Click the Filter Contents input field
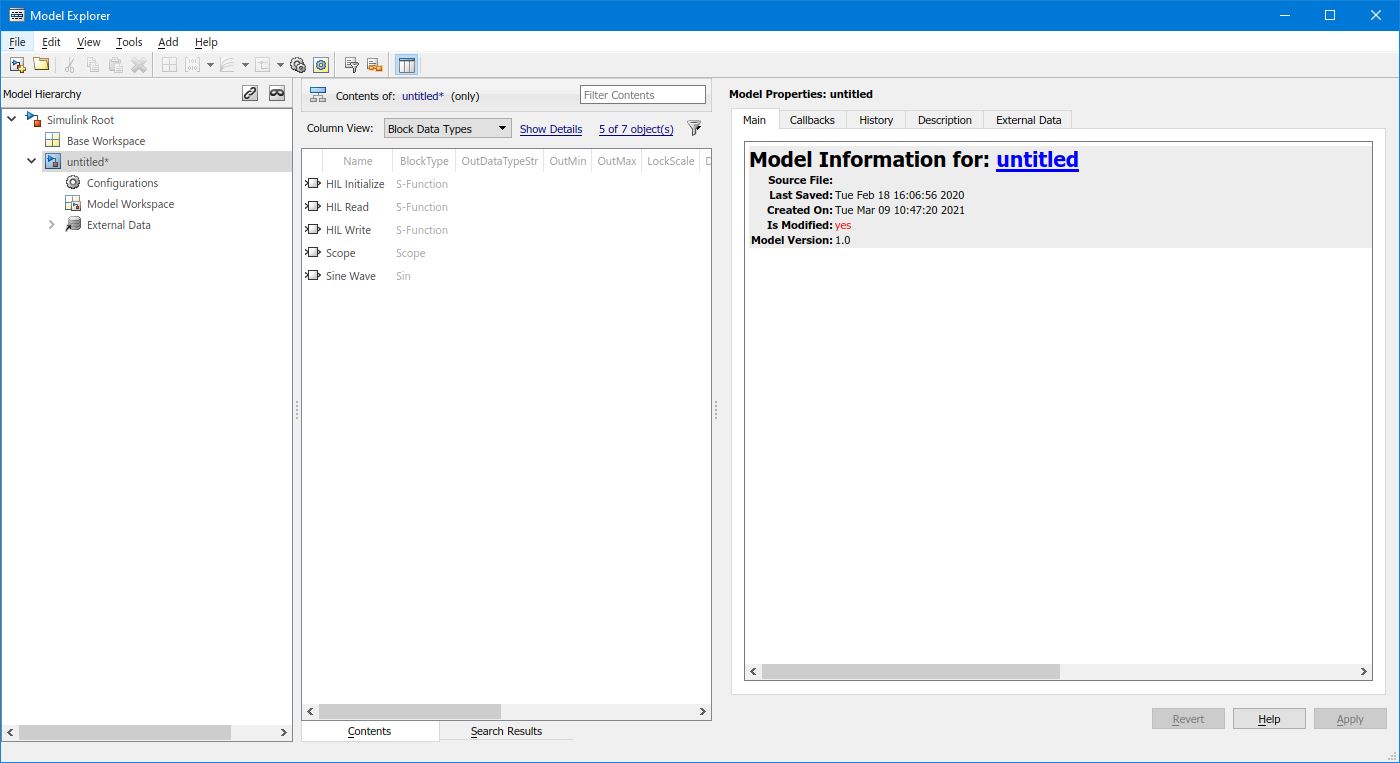1400x763 pixels. (x=642, y=95)
